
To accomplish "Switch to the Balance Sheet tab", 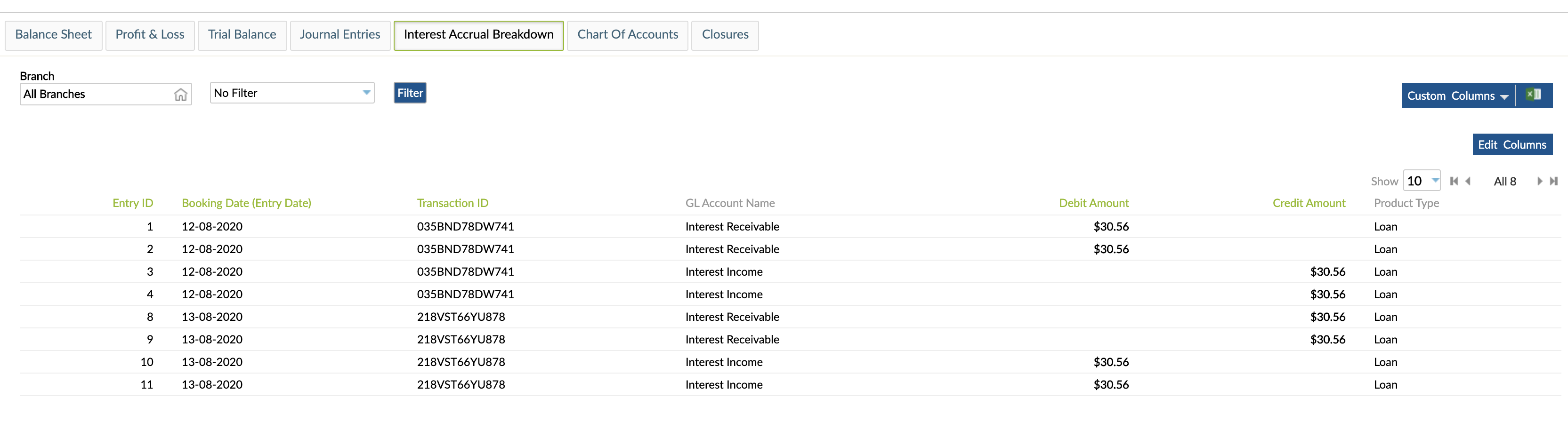I will [53, 35].
